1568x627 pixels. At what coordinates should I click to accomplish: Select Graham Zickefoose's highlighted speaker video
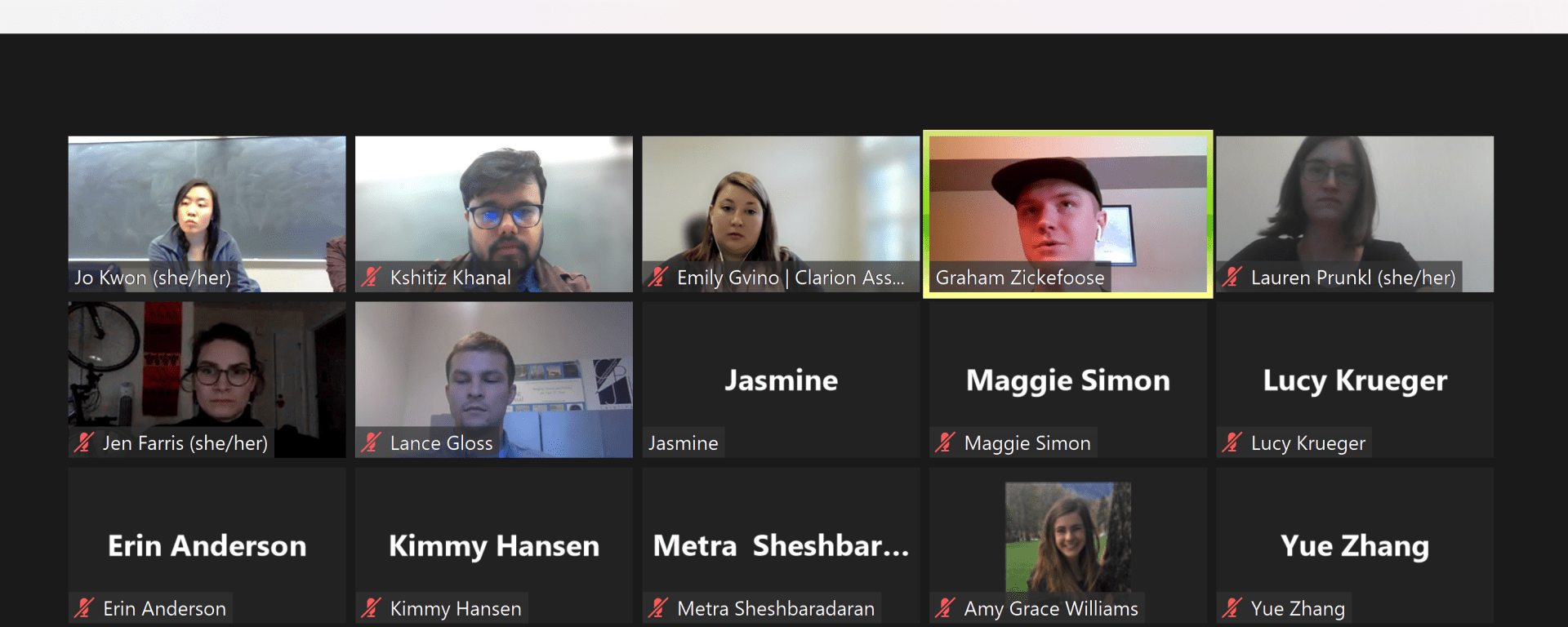click(x=1068, y=214)
